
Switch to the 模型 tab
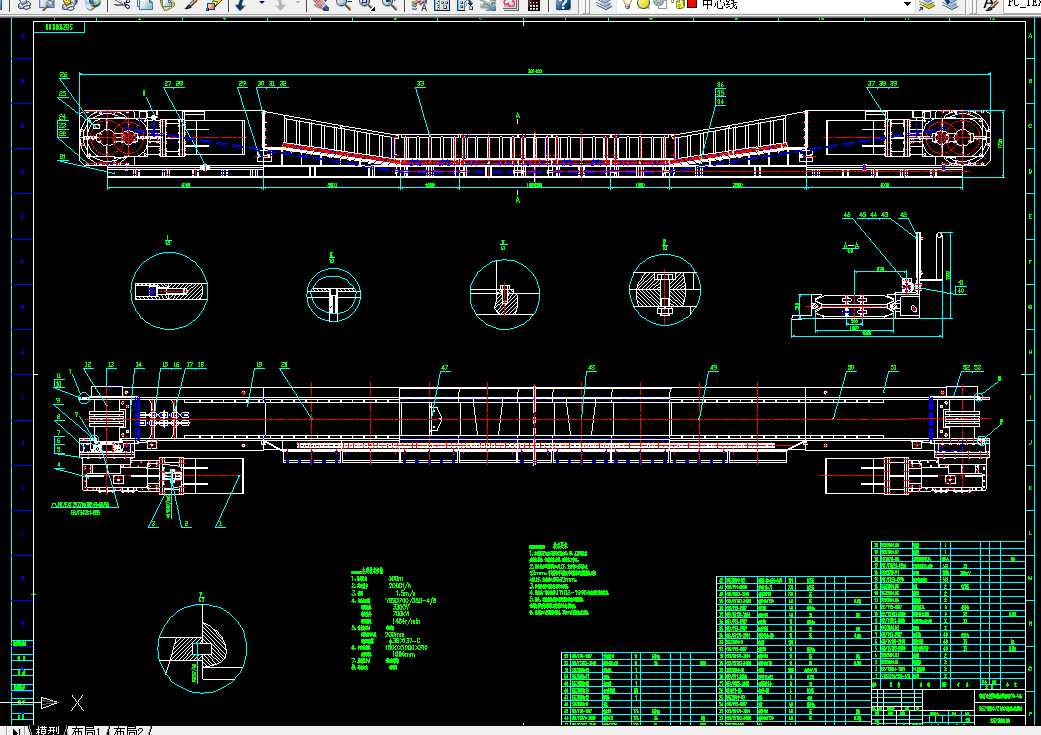47,730
